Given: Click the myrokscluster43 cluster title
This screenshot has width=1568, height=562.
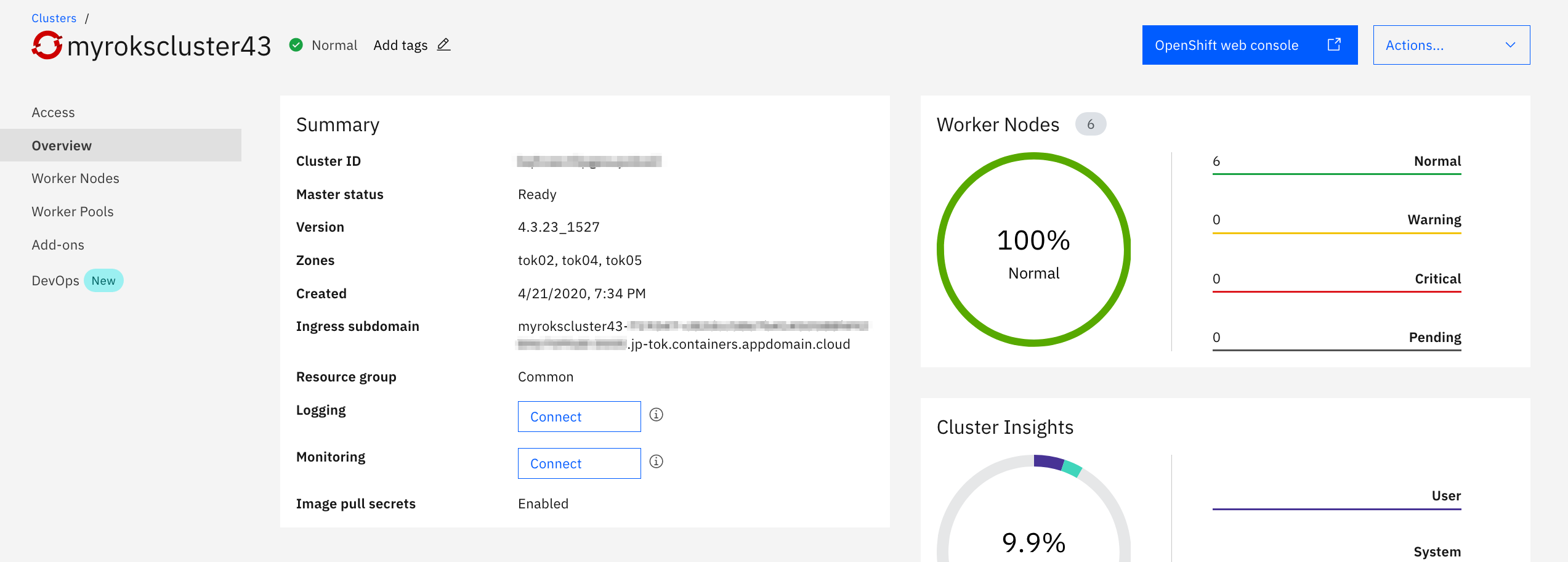Looking at the screenshot, I should 169,46.
